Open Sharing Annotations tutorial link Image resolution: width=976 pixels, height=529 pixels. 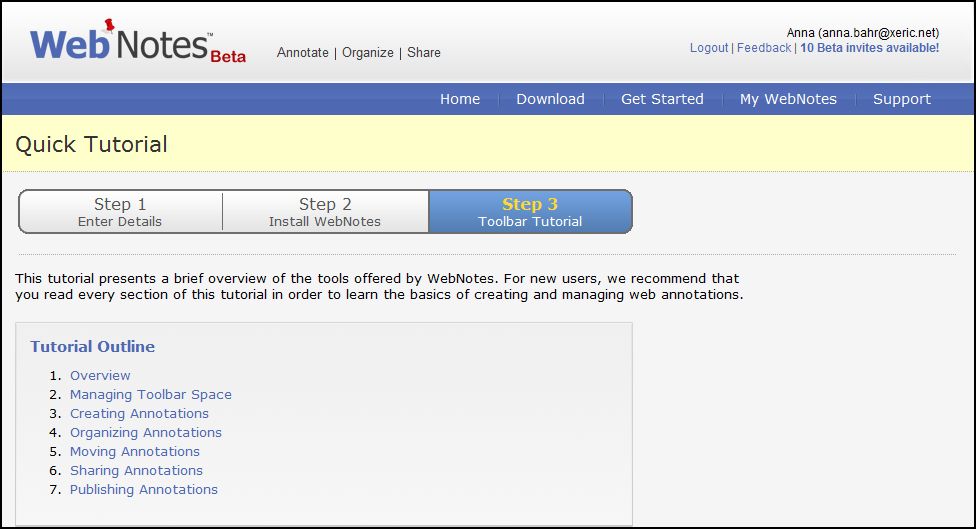pos(136,470)
